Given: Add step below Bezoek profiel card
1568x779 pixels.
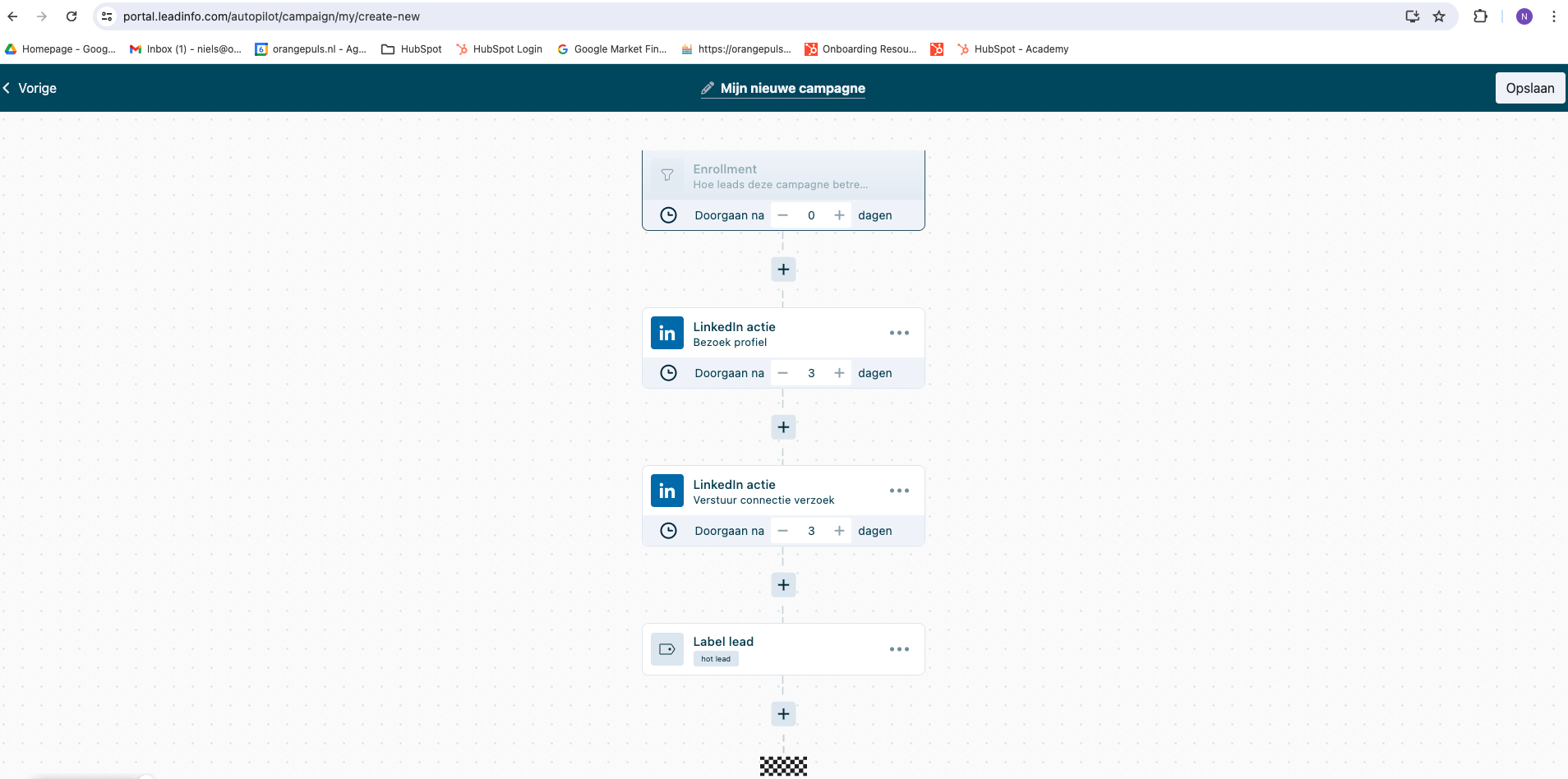Looking at the screenshot, I should 783,427.
